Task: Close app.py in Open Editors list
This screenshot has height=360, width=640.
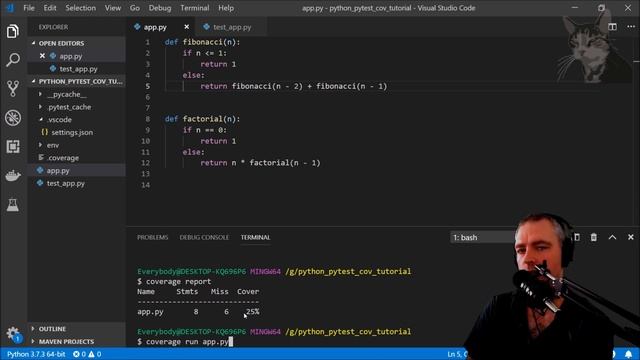Action: [x=42, y=56]
